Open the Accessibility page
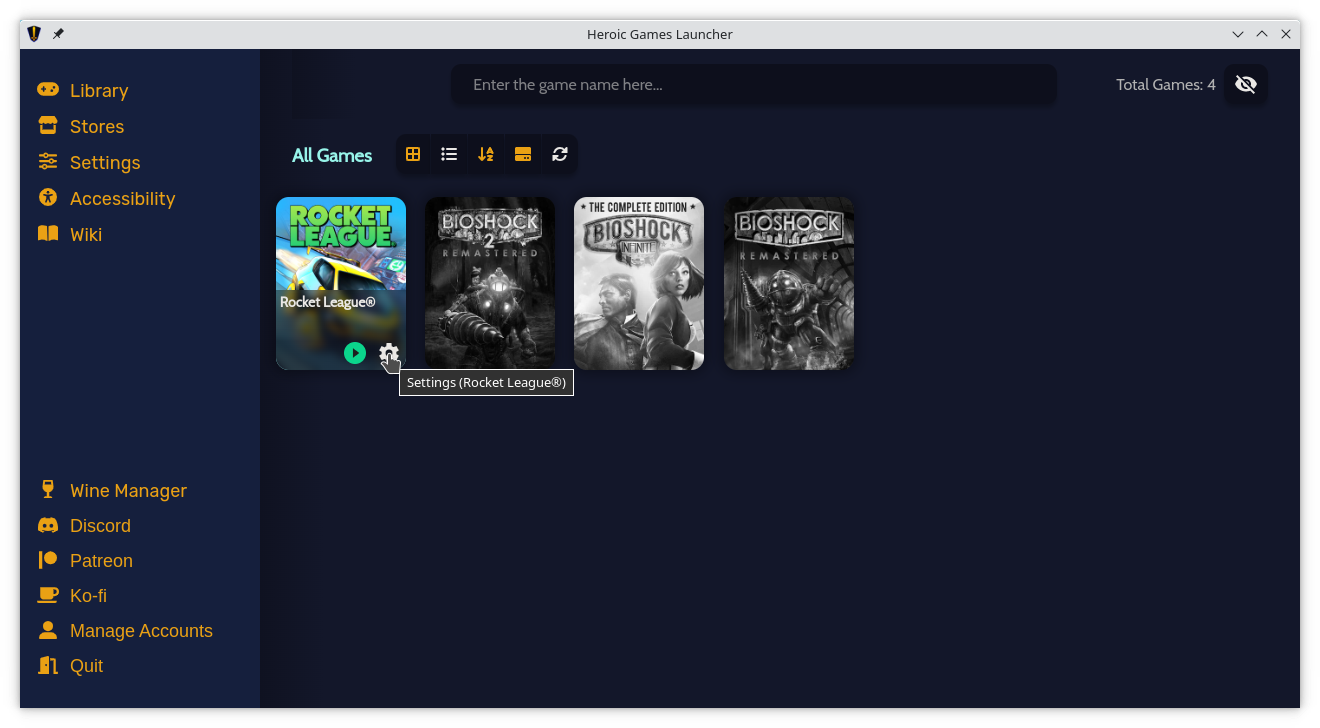 pyautogui.click(x=122, y=199)
